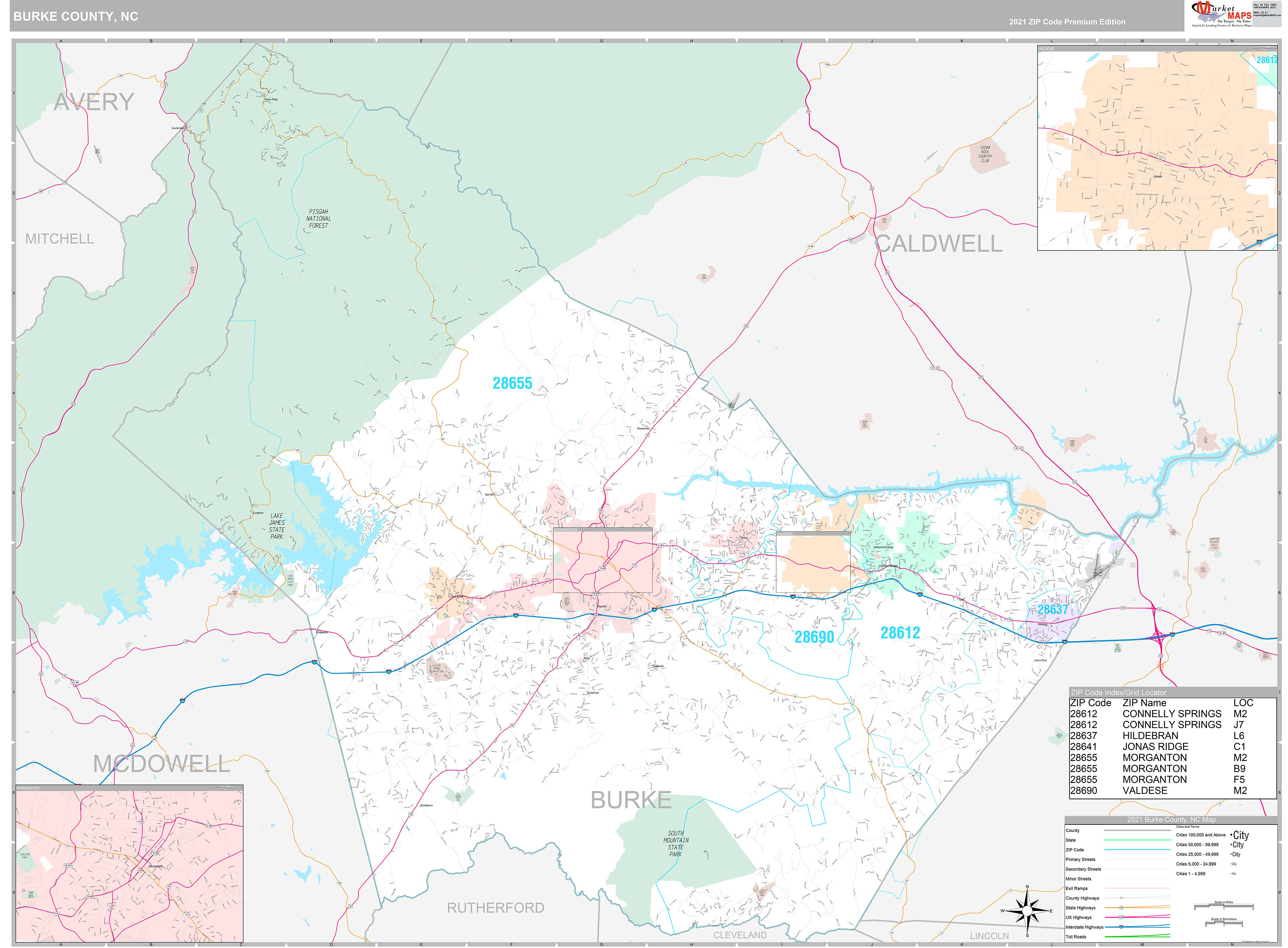
Task: Click the MarketMAPS logo in the header
Action: coord(1221,14)
